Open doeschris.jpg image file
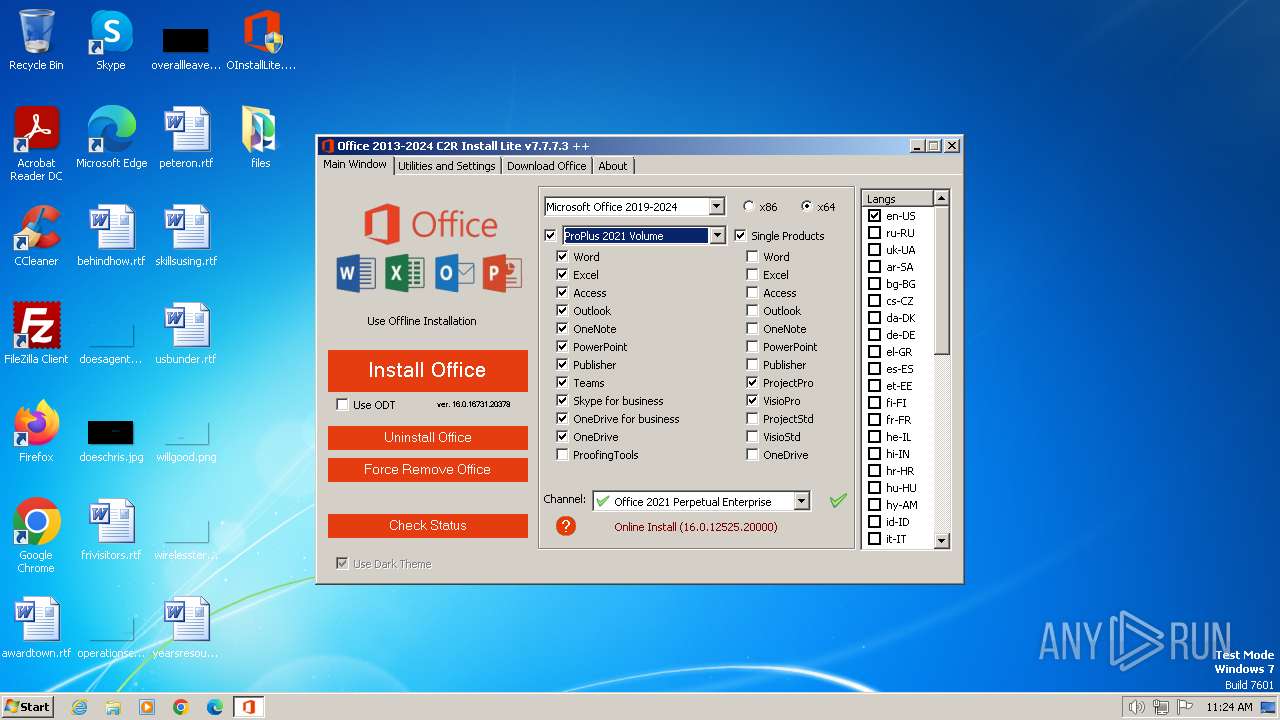Screen dimensions: 1280x720 (111, 440)
